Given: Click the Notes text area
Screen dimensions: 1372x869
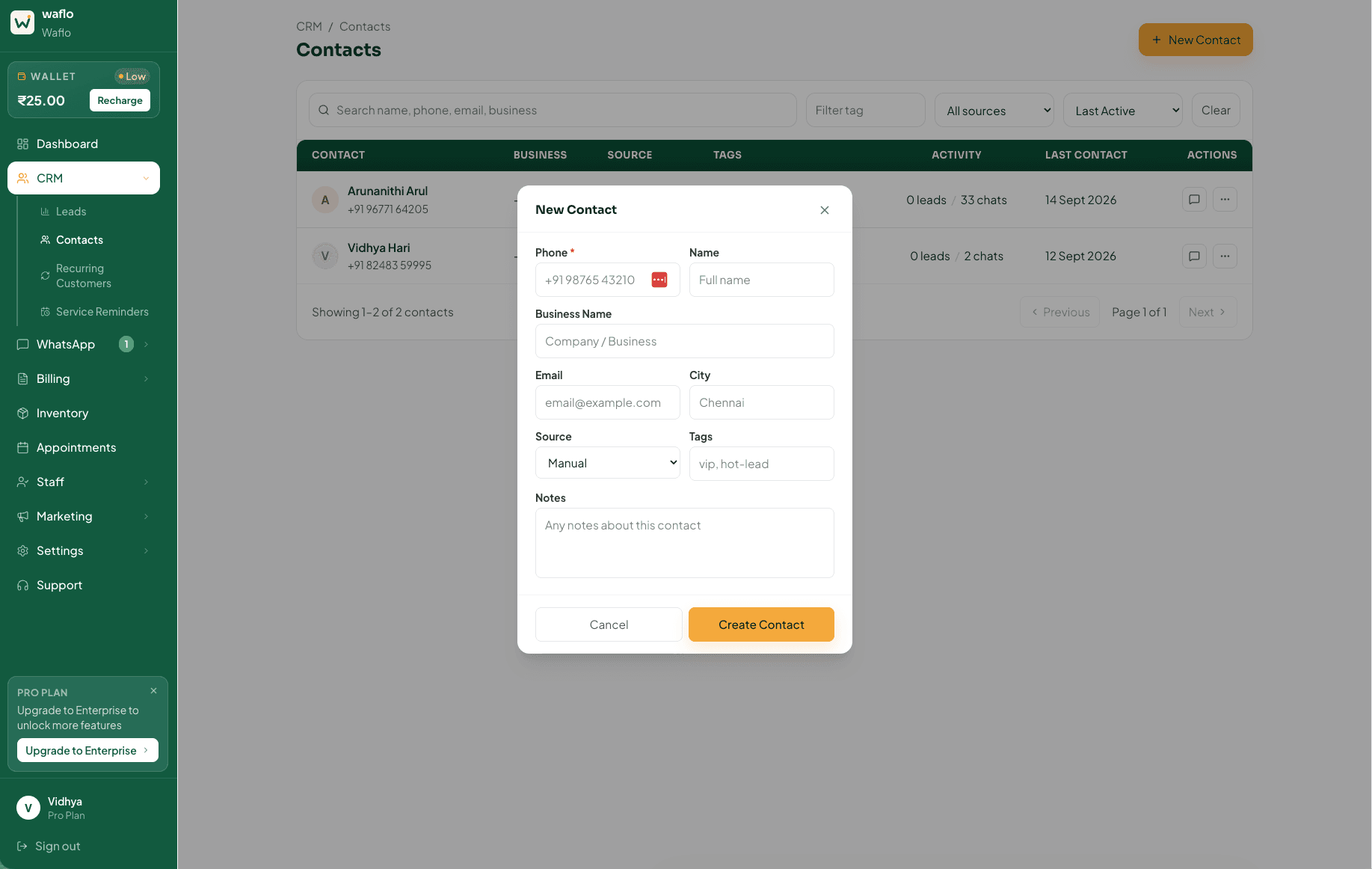Looking at the screenshot, I should (x=685, y=543).
